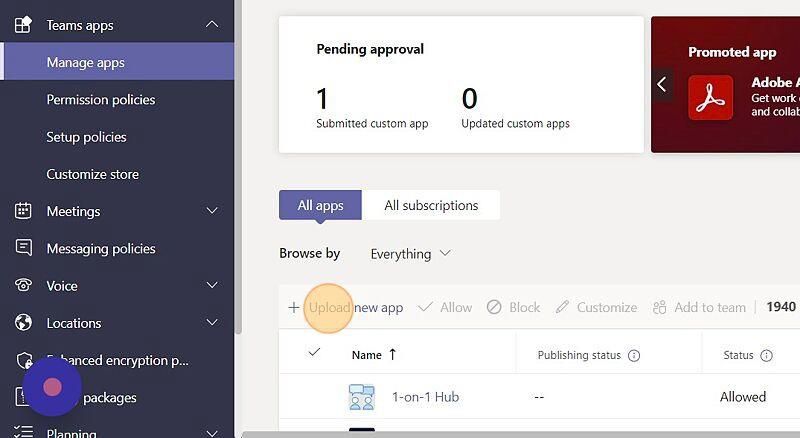
Task: Click the Publishing status info icon
Action: pyautogui.click(x=634, y=355)
